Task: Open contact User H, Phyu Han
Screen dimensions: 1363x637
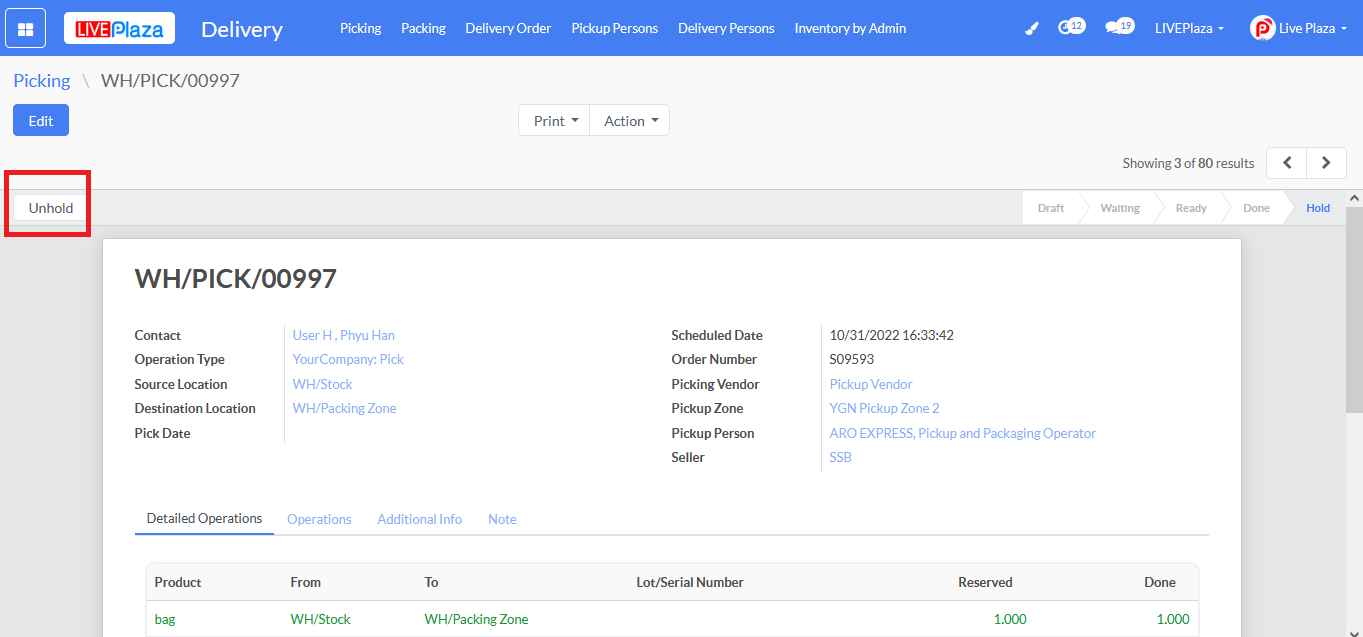Action: (x=343, y=335)
